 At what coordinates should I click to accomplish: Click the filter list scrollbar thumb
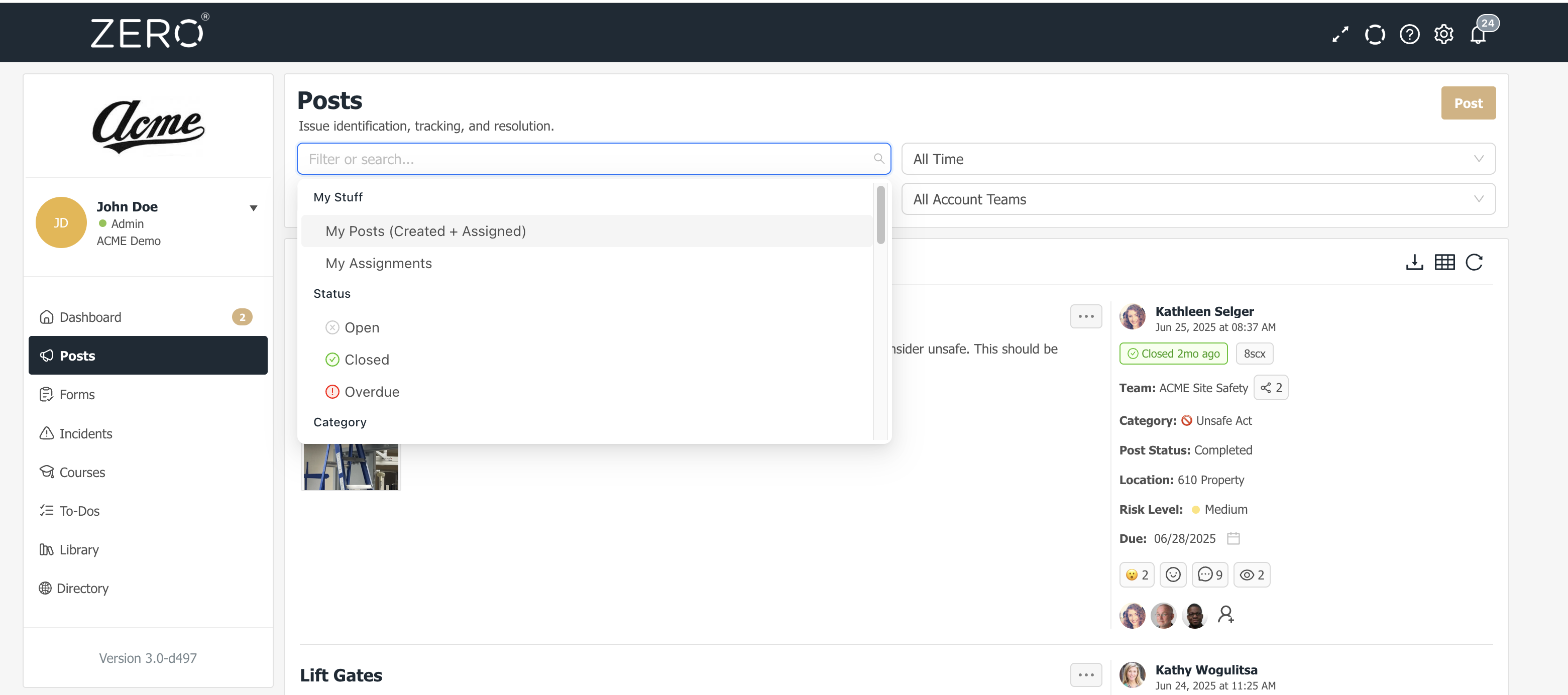click(x=880, y=214)
